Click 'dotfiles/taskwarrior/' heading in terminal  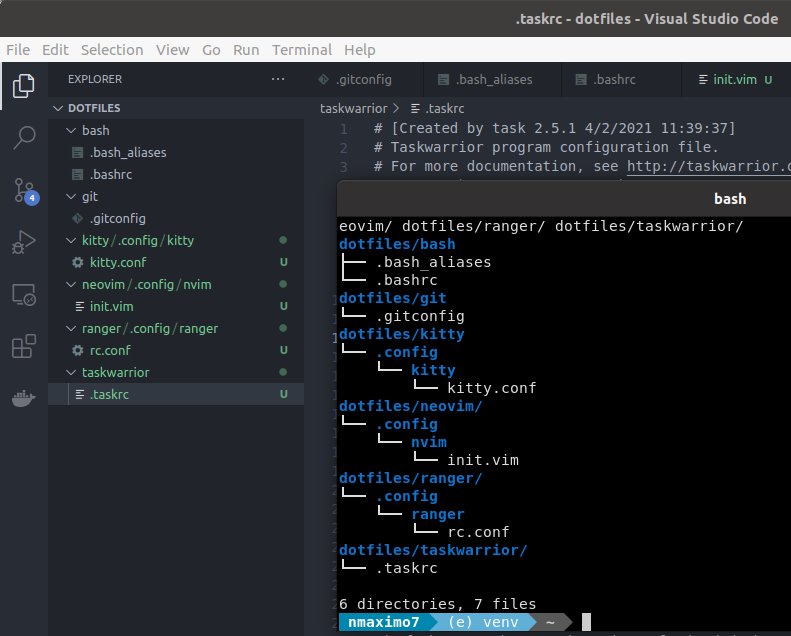point(433,550)
